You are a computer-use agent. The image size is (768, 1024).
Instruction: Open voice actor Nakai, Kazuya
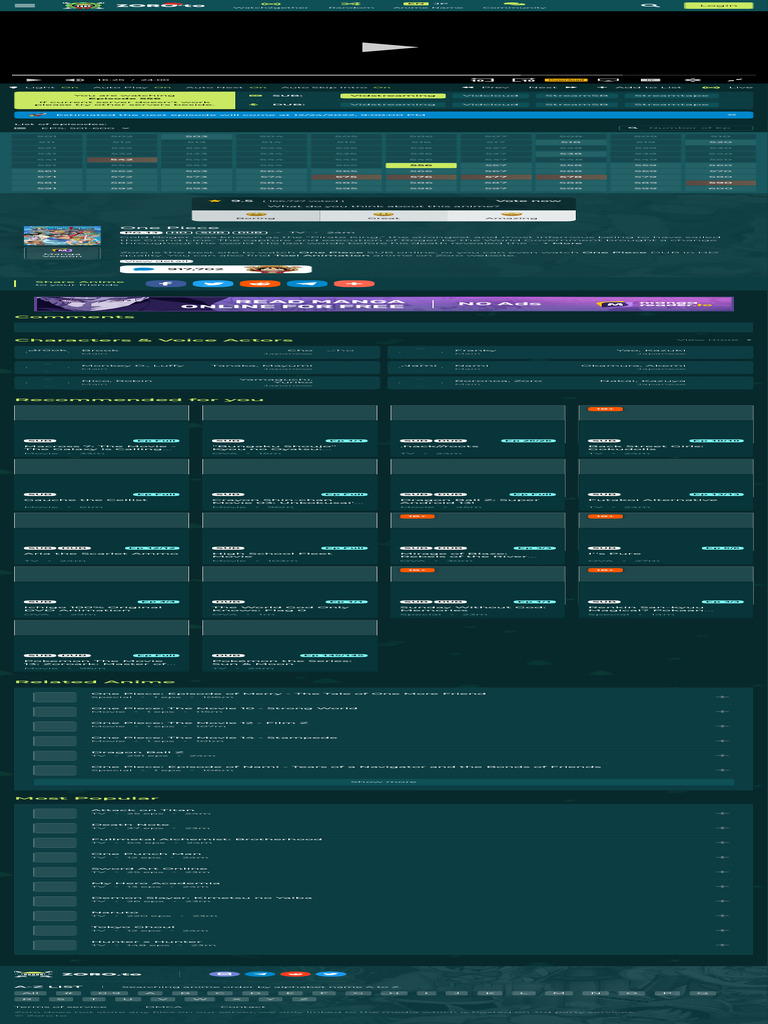point(643,381)
